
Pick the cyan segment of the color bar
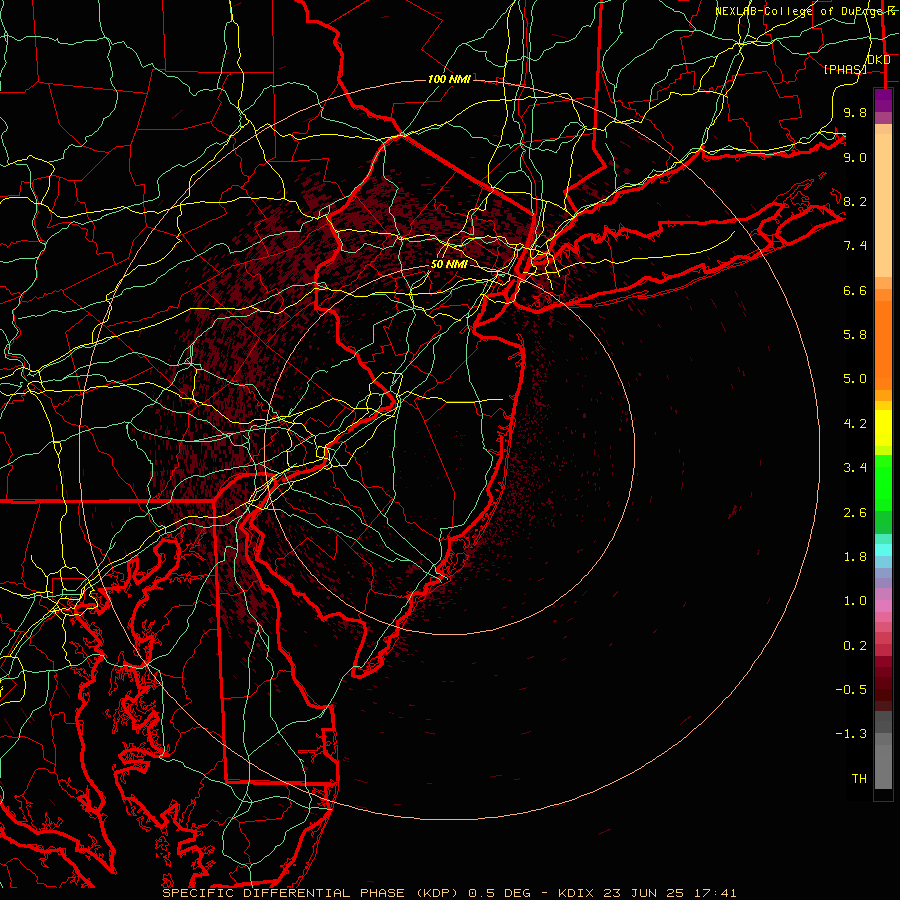click(883, 550)
